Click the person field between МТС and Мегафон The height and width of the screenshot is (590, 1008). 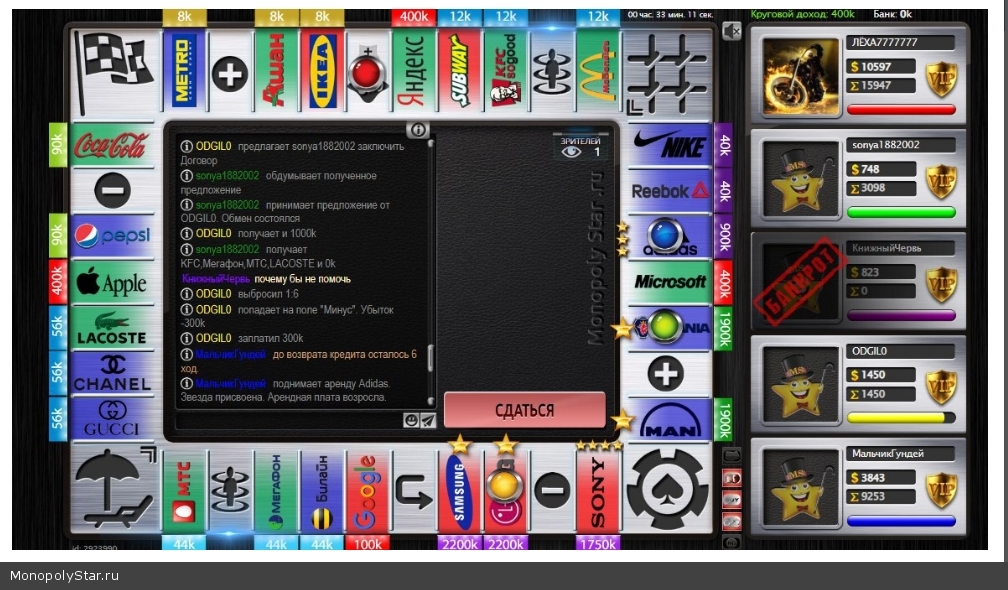click(x=230, y=492)
